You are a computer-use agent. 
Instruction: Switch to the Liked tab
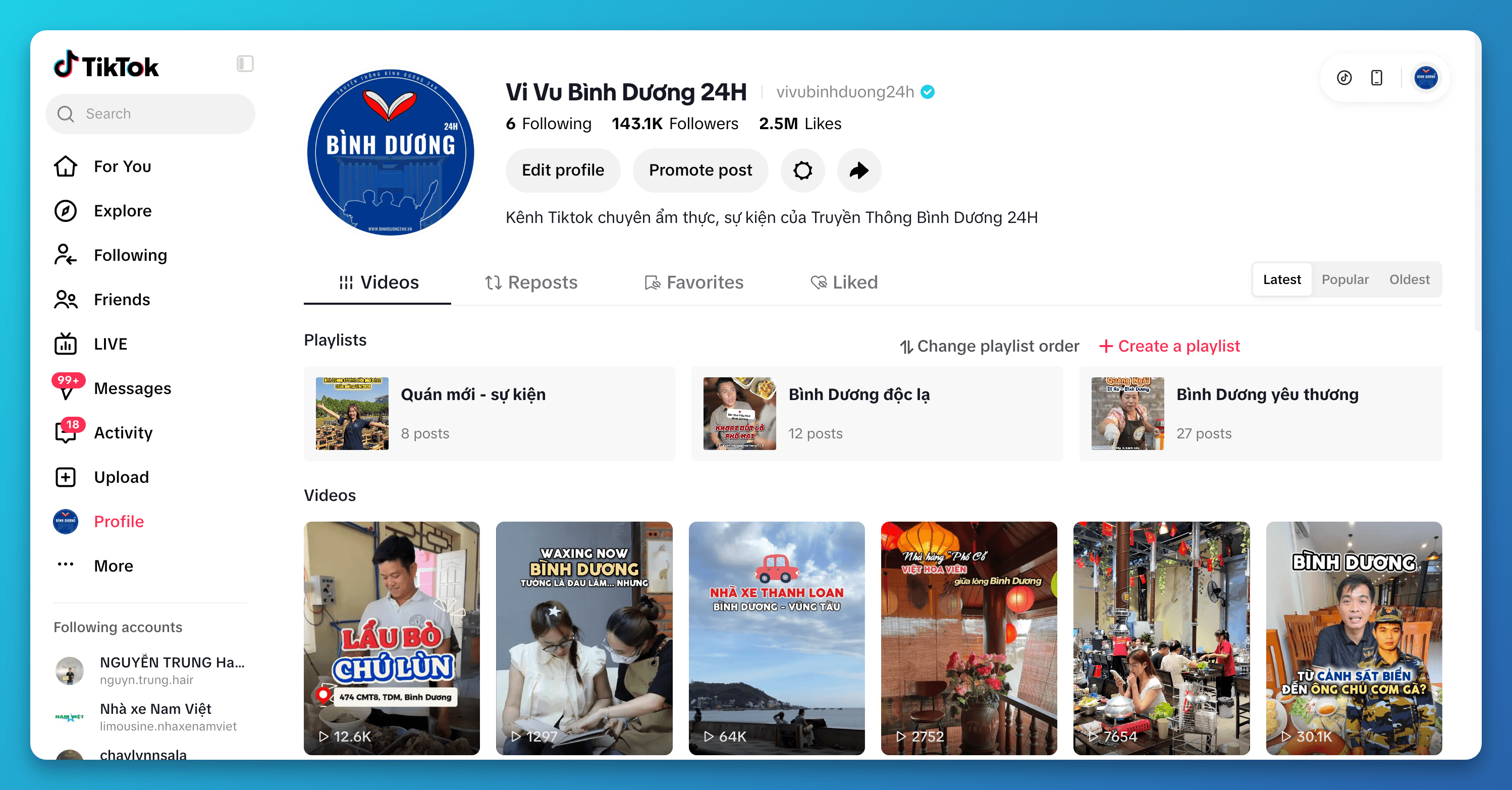pyautogui.click(x=844, y=283)
